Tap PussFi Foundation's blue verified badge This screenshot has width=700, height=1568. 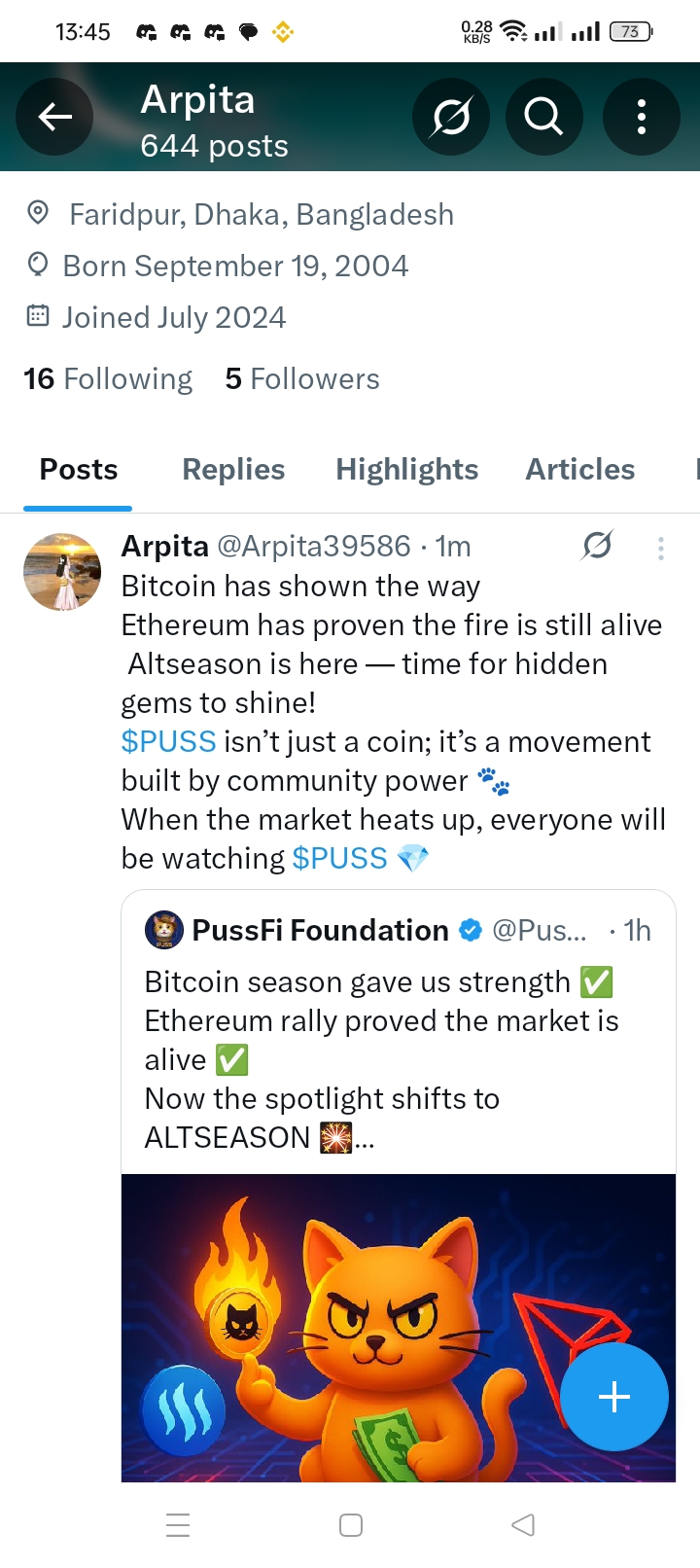pyautogui.click(x=471, y=930)
